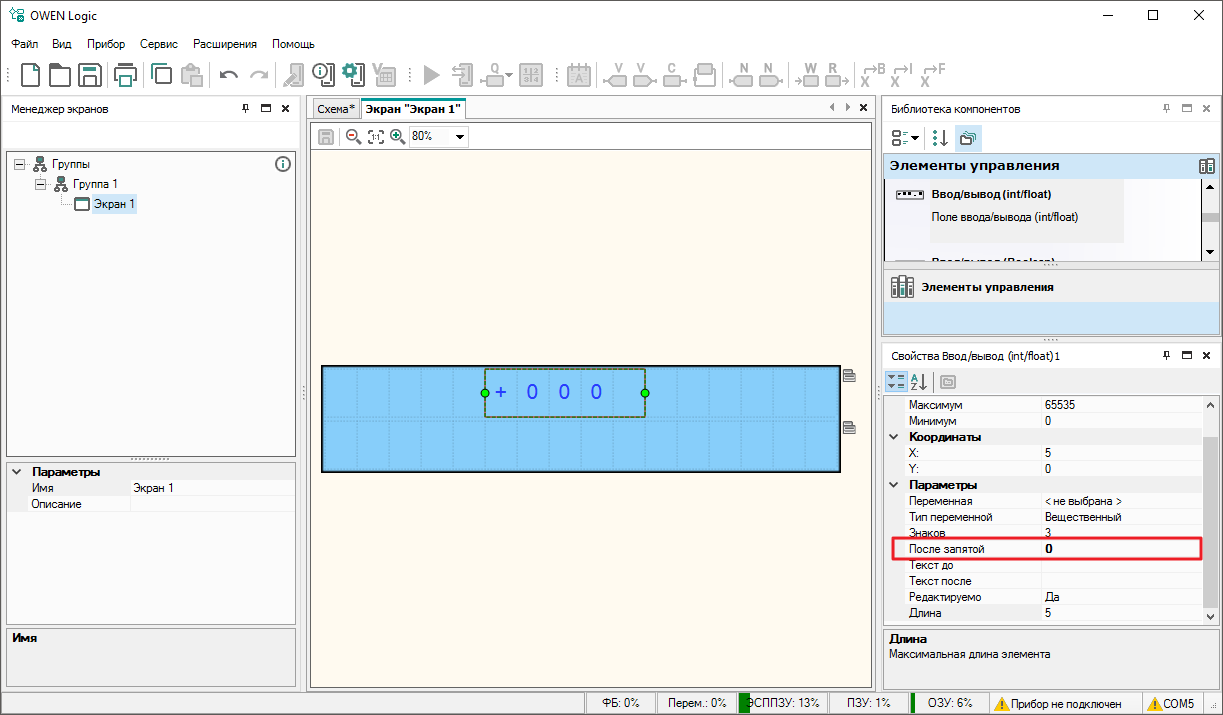
Task: Collapse the Координаты property group
Action: click(894, 437)
